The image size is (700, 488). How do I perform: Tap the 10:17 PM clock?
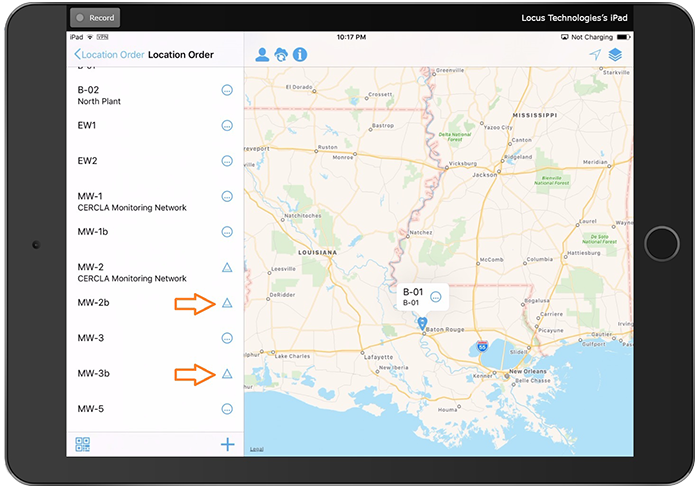[x=351, y=37]
